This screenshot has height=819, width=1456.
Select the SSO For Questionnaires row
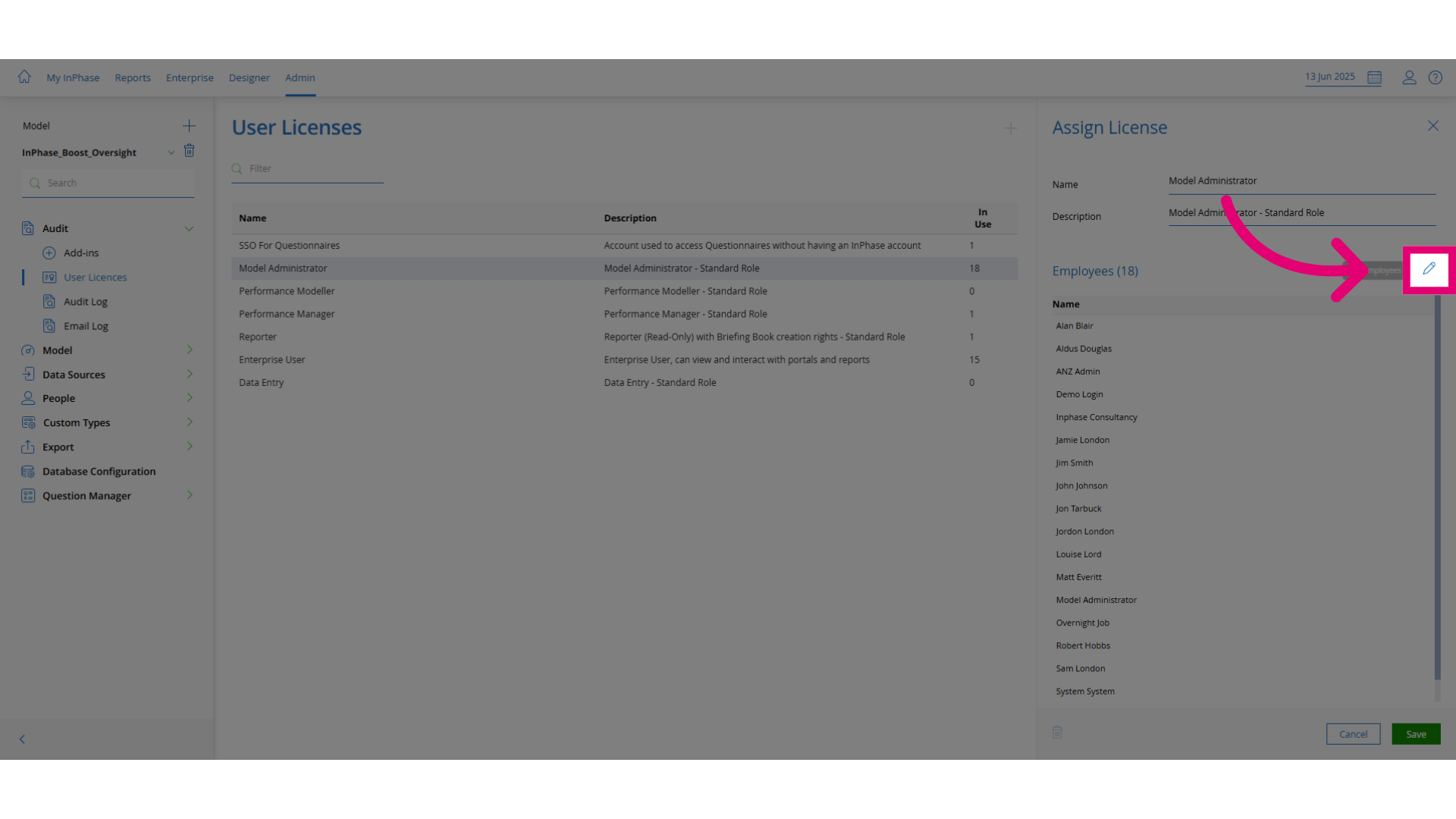point(624,246)
